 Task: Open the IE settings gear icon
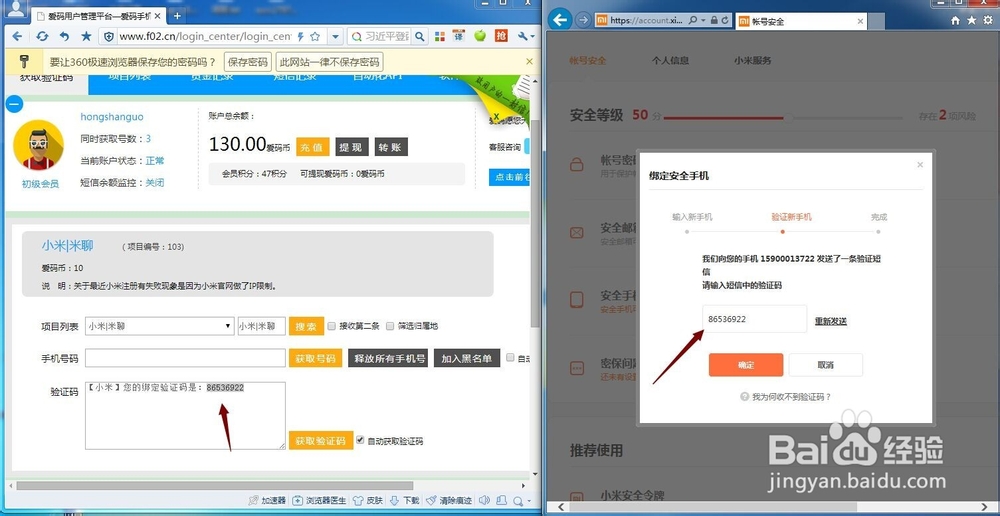click(x=988, y=20)
